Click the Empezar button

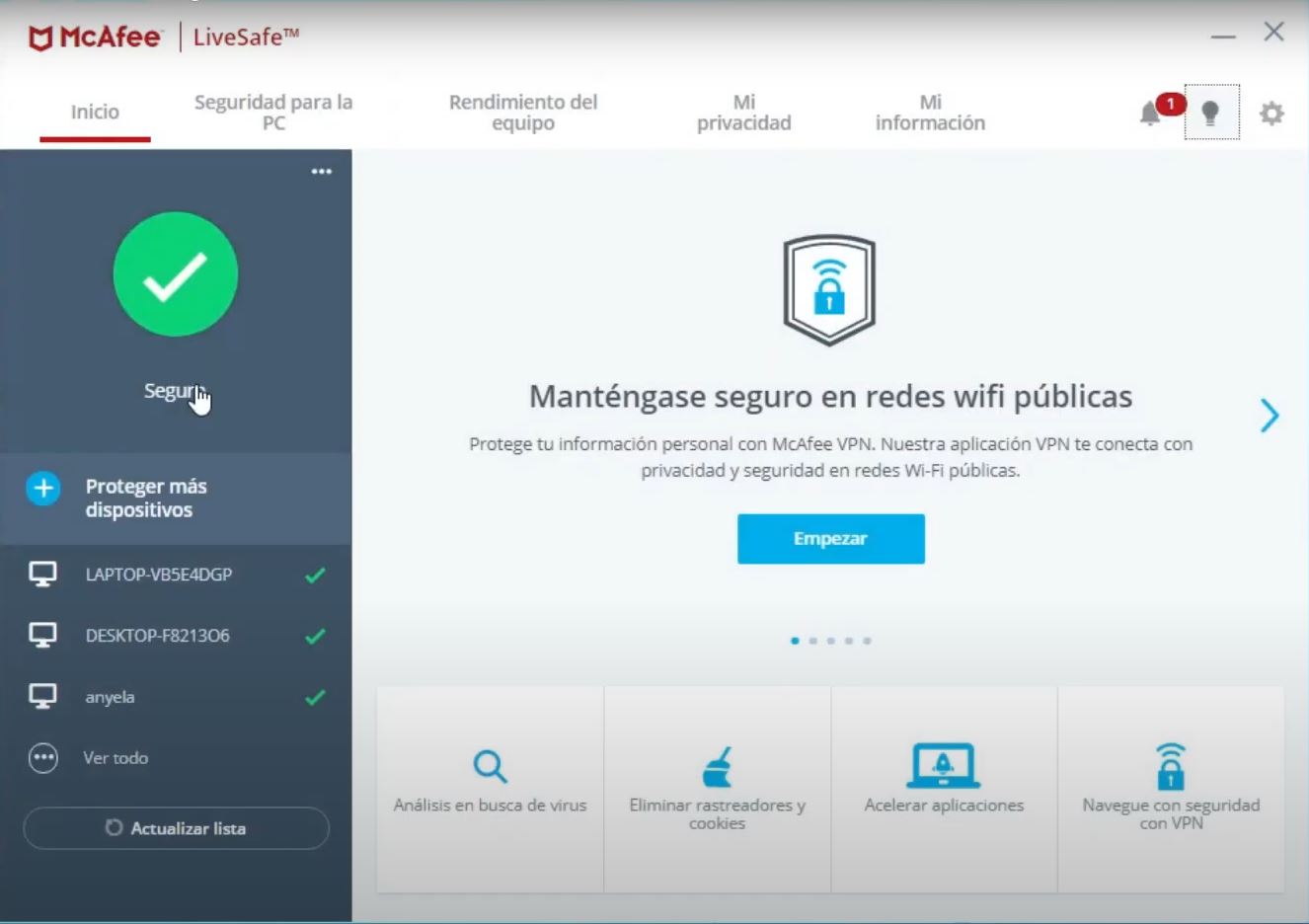(x=831, y=539)
